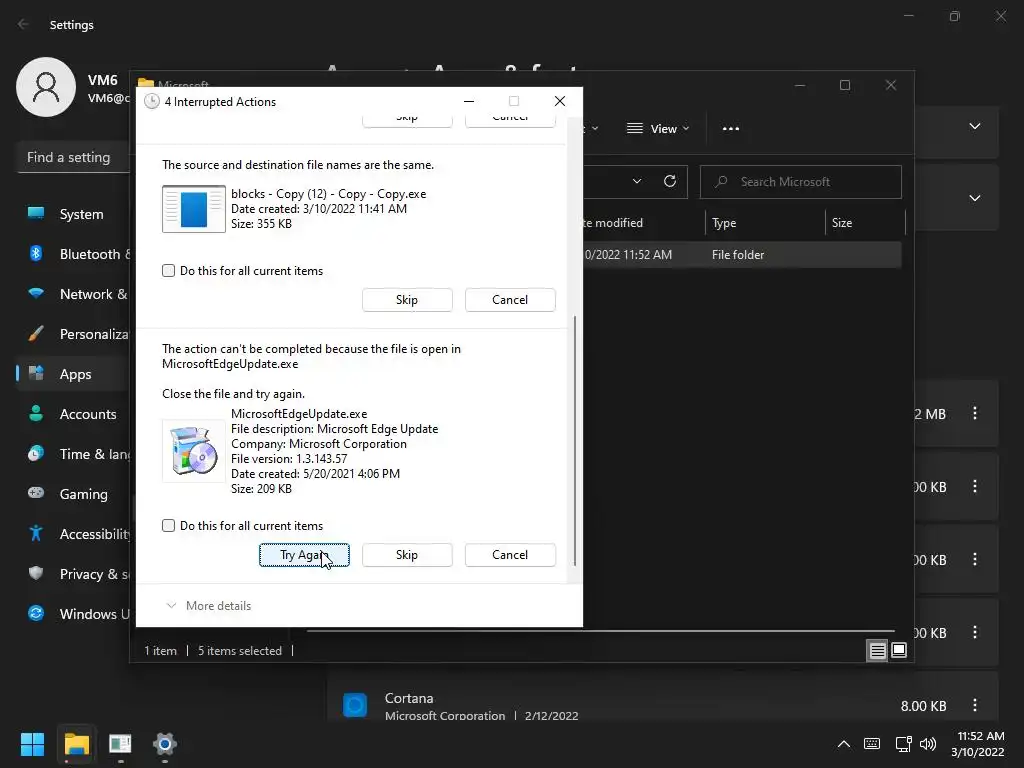Image resolution: width=1024 pixels, height=768 pixels.
Task: Select the File folder row in Explorer
Action: 742,255
